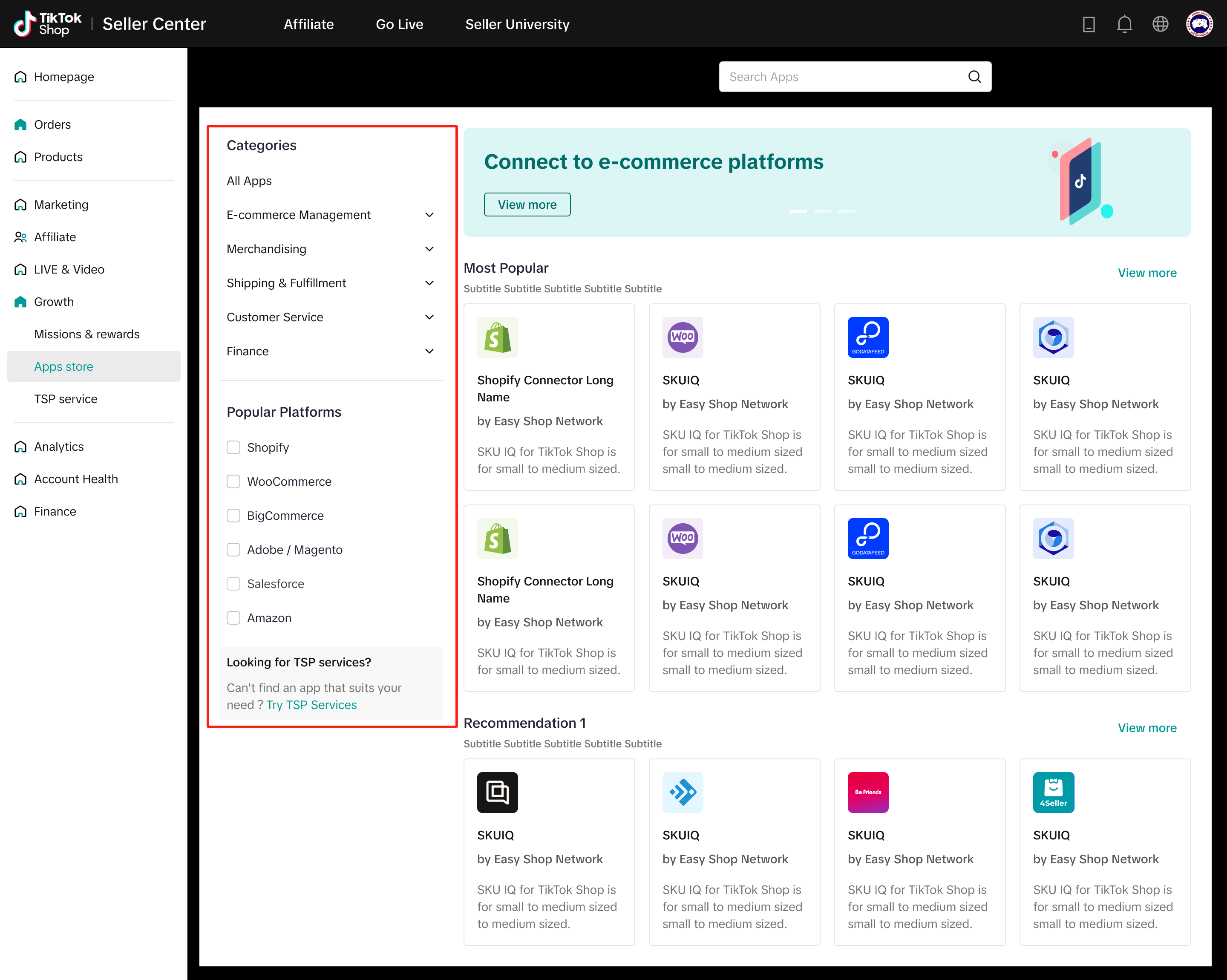The height and width of the screenshot is (980, 1227).
Task: Click the TikTok Shop logo
Action: (48, 24)
